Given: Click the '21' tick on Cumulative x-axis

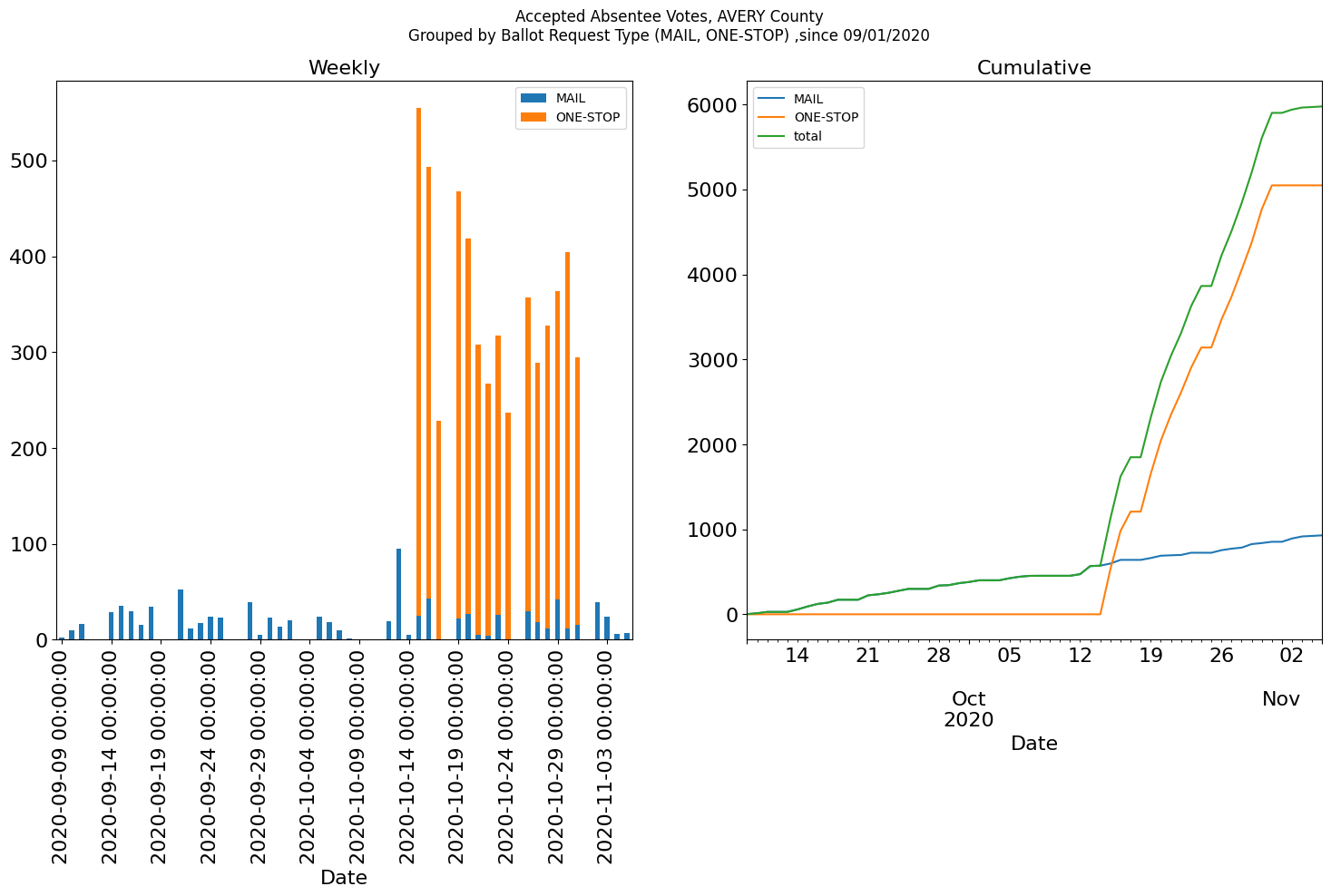Looking at the screenshot, I should pos(867,655).
